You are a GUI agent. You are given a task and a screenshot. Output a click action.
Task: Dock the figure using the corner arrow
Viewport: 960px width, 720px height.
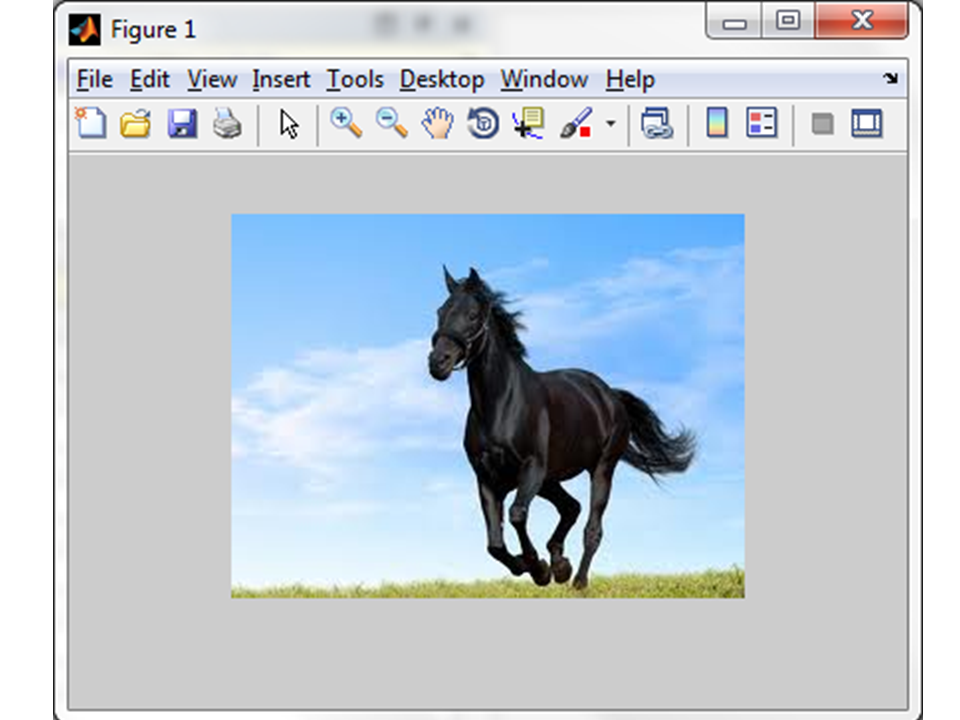coord(891,78)
